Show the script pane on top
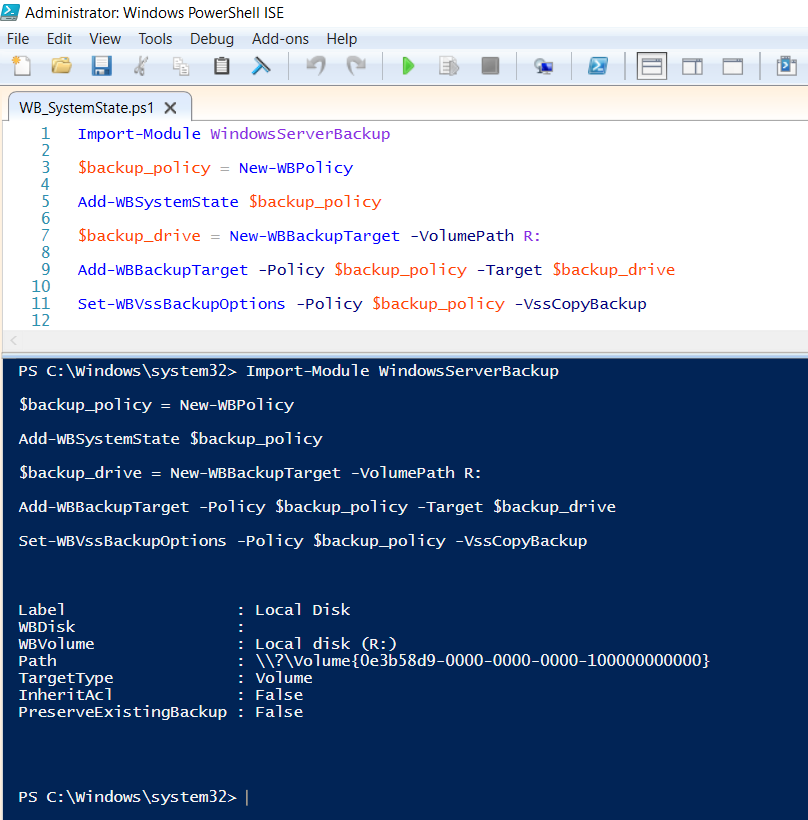The image size is (808, 820). pyautogui.click(x=652, y=67)
